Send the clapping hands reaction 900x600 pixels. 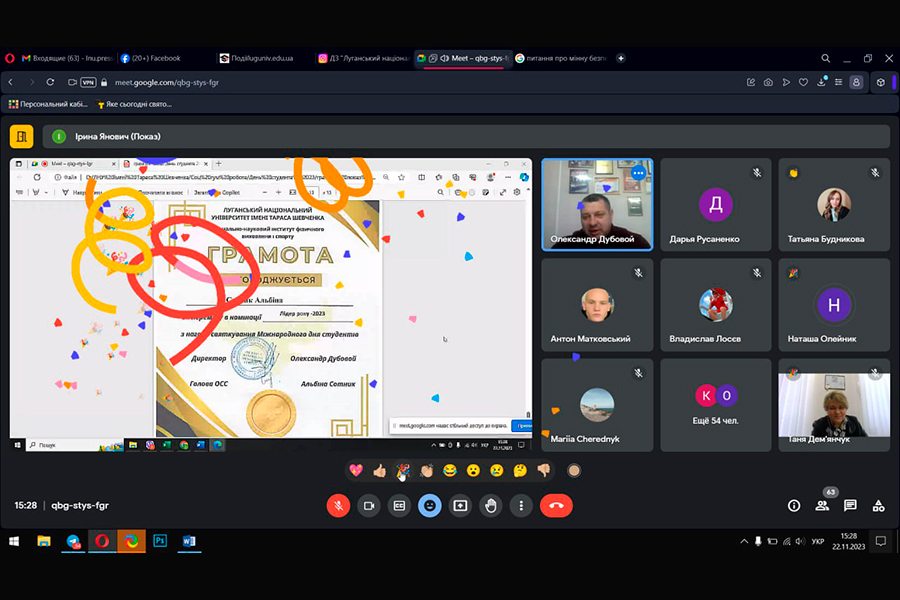(426, 471)
